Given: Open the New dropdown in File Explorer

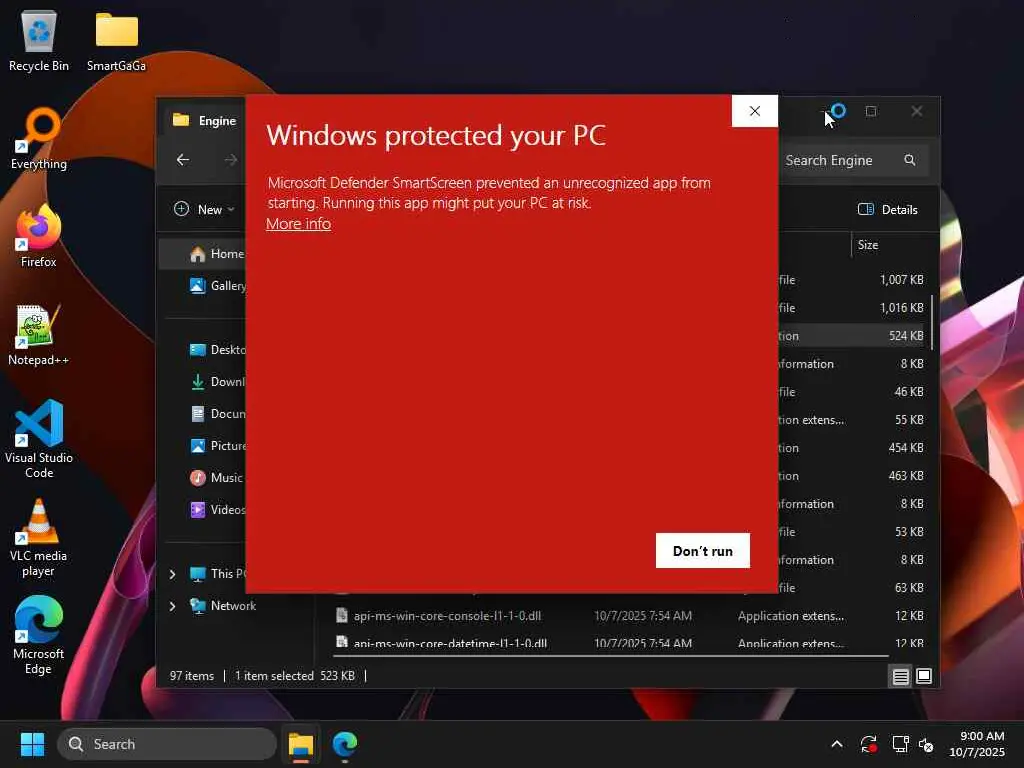Looking at the screenshot, I should (204, 210).
